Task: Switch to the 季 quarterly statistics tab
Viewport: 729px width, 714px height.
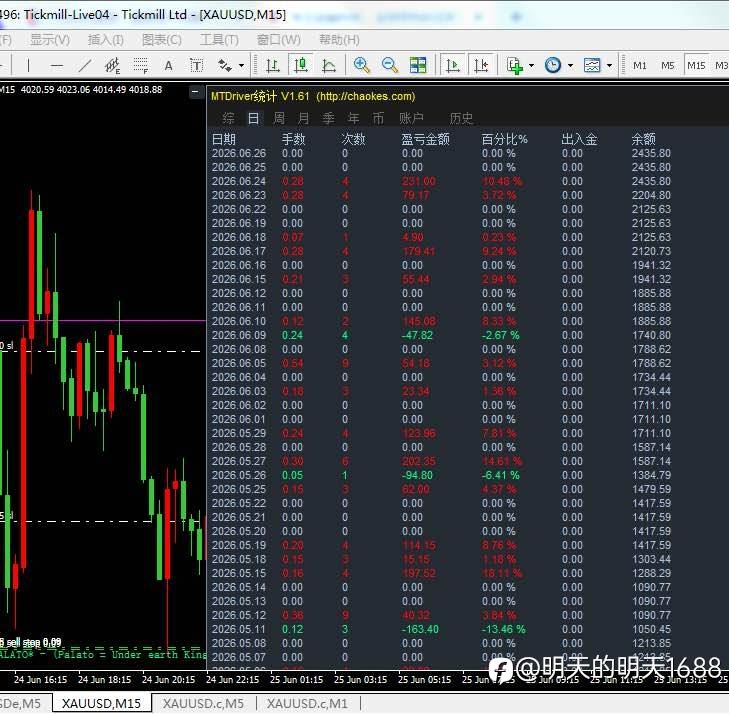Action: click(328, 118)
